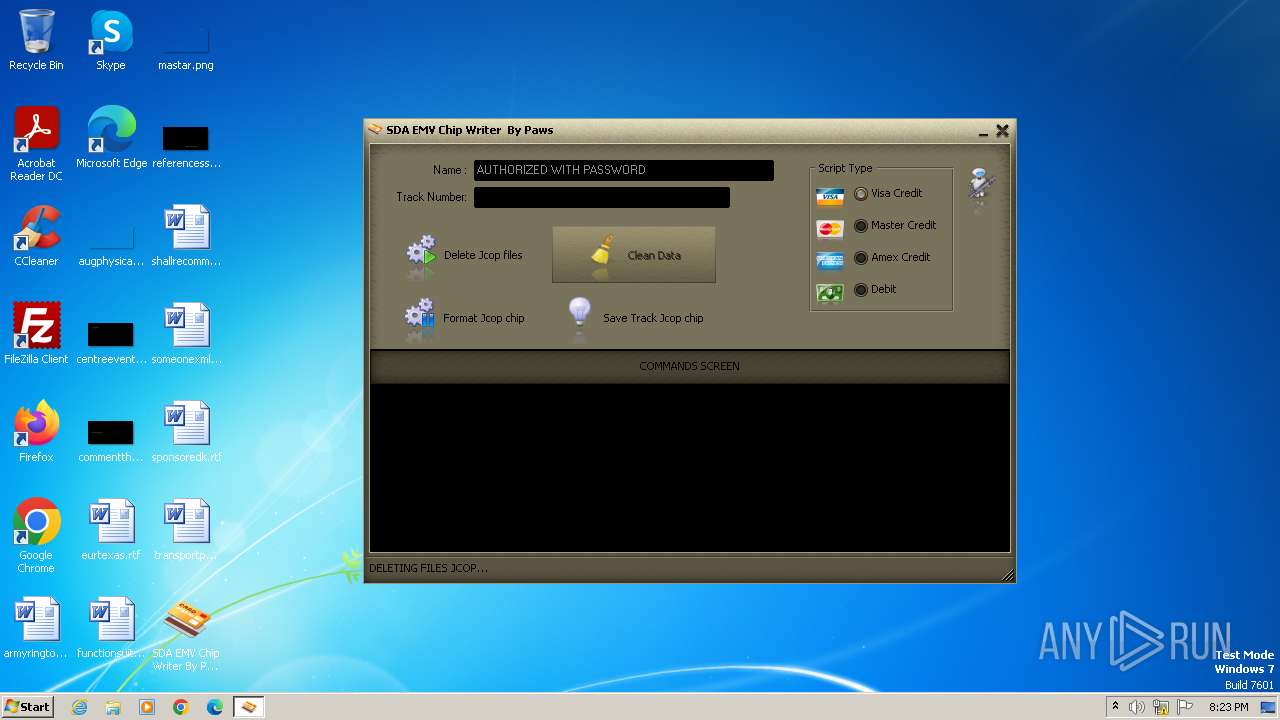Select the referencess file desktop icon
The image size is (1280, 720).
[186, 143]
